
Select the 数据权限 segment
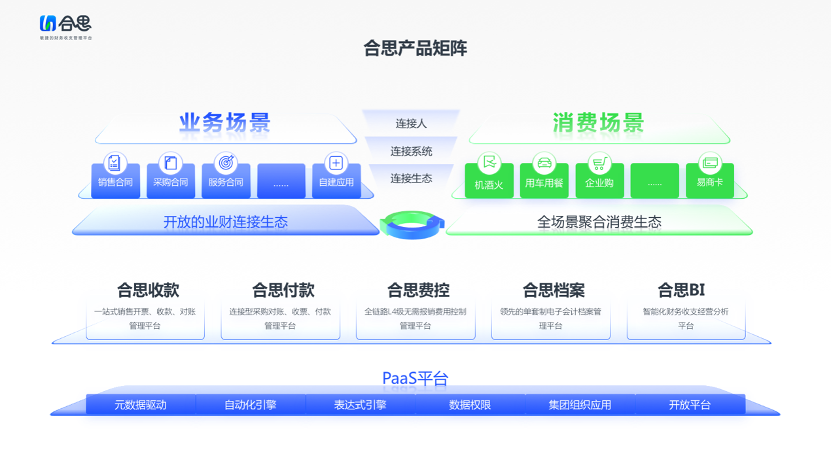click(x=470, y=405)
